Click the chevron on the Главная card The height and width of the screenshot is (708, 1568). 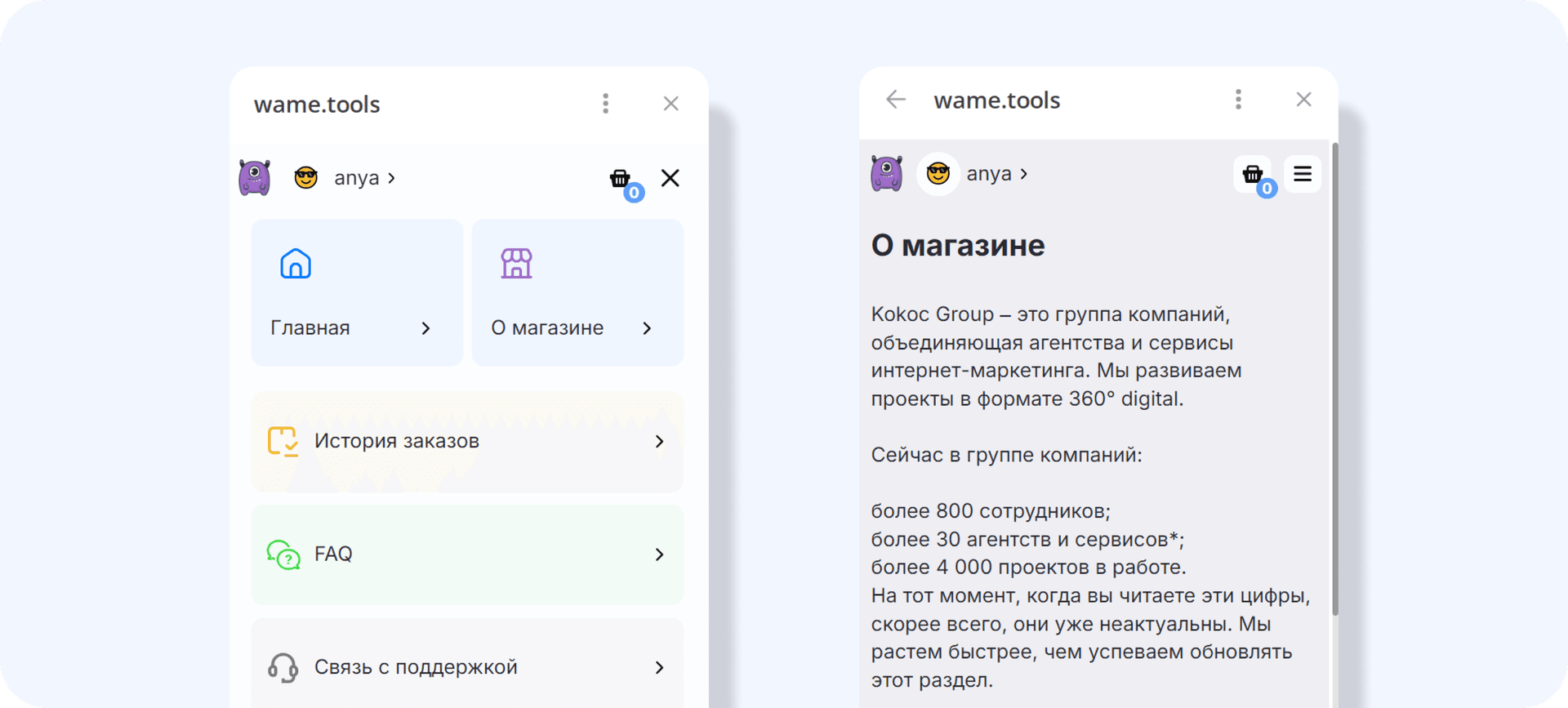[425, 328]
